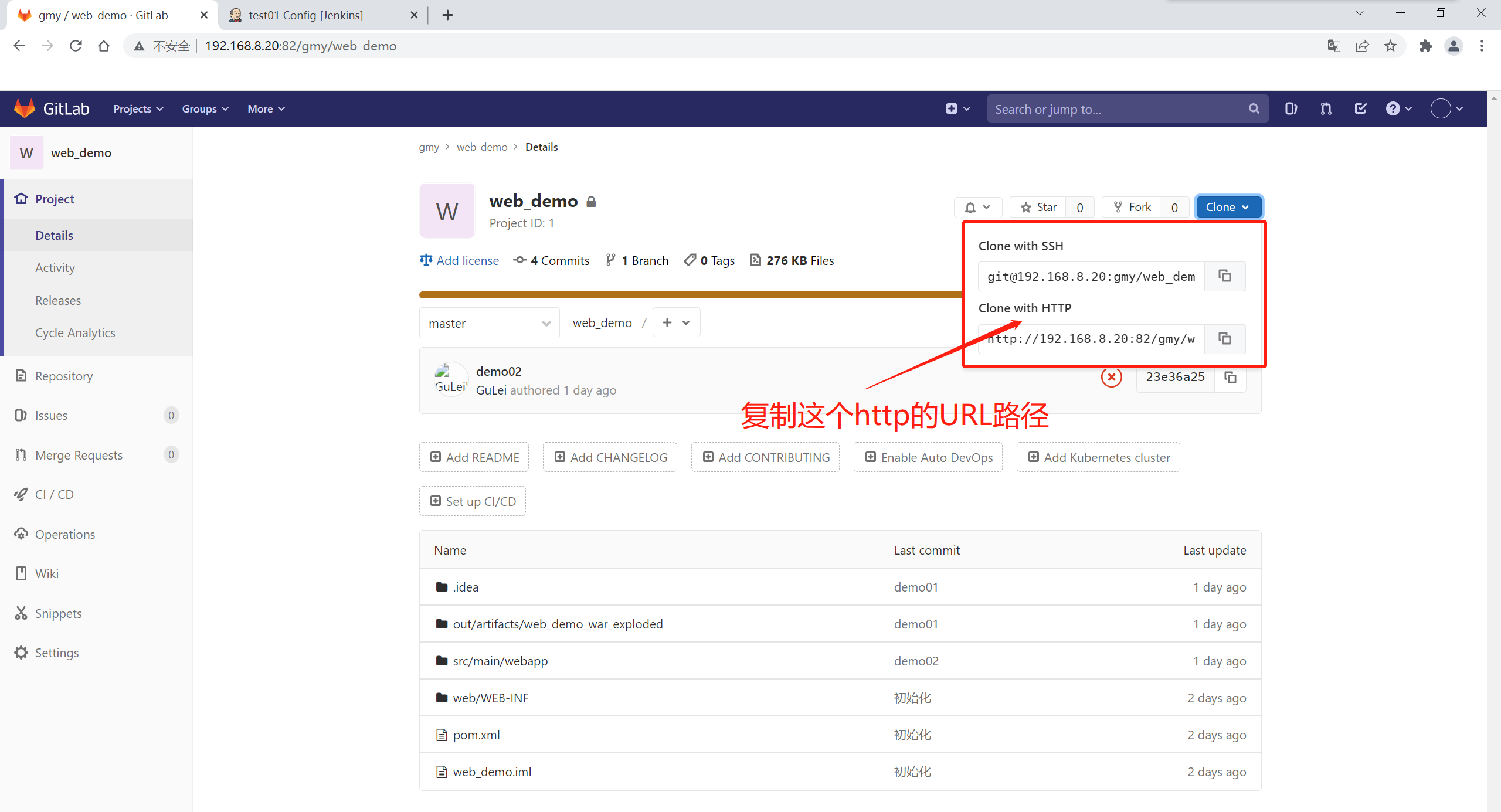The image size is (1501, 812).
Task: Click the Set up CI/CD button
Action: coord(477,501)
